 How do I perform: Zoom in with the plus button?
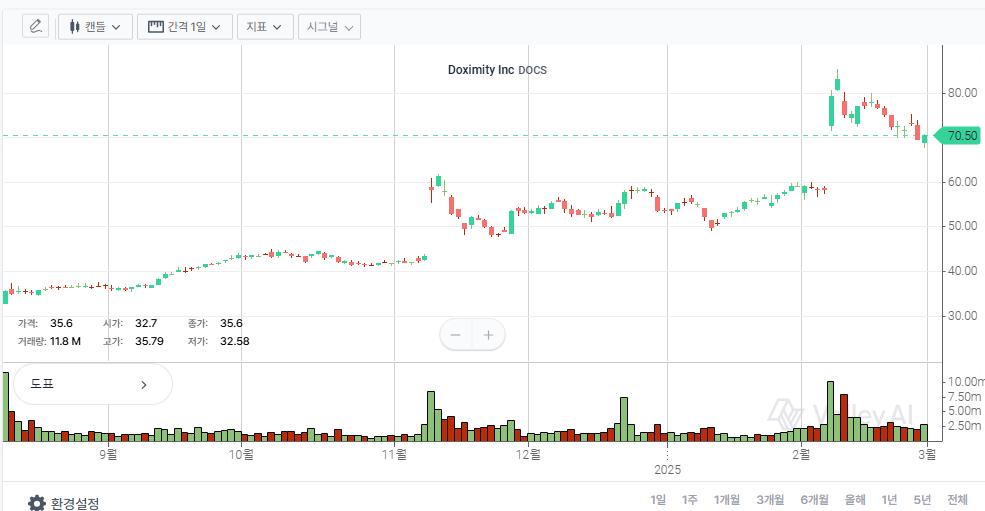[488, 335]
